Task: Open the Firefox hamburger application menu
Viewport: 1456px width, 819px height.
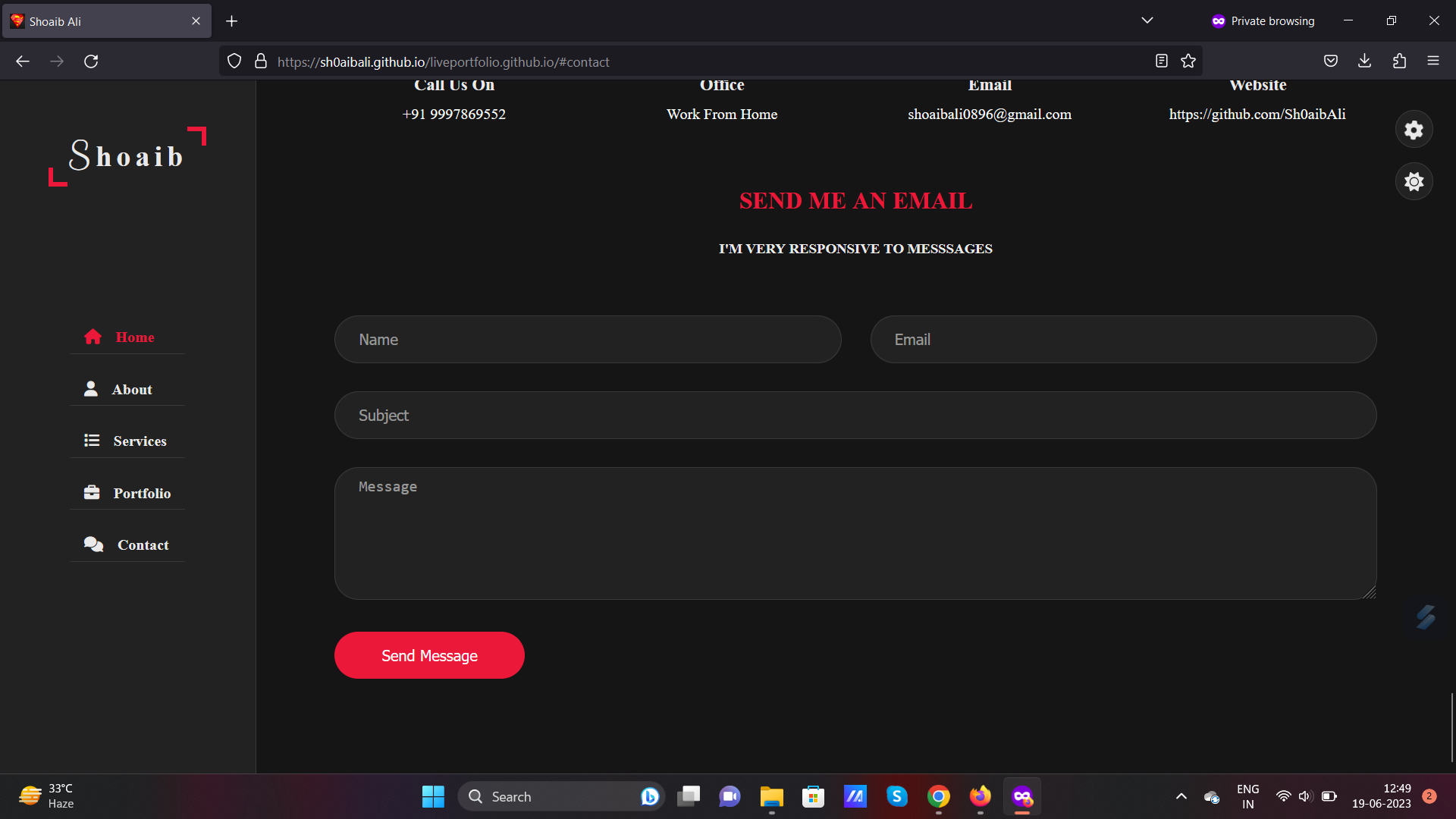Action: 1432,61
